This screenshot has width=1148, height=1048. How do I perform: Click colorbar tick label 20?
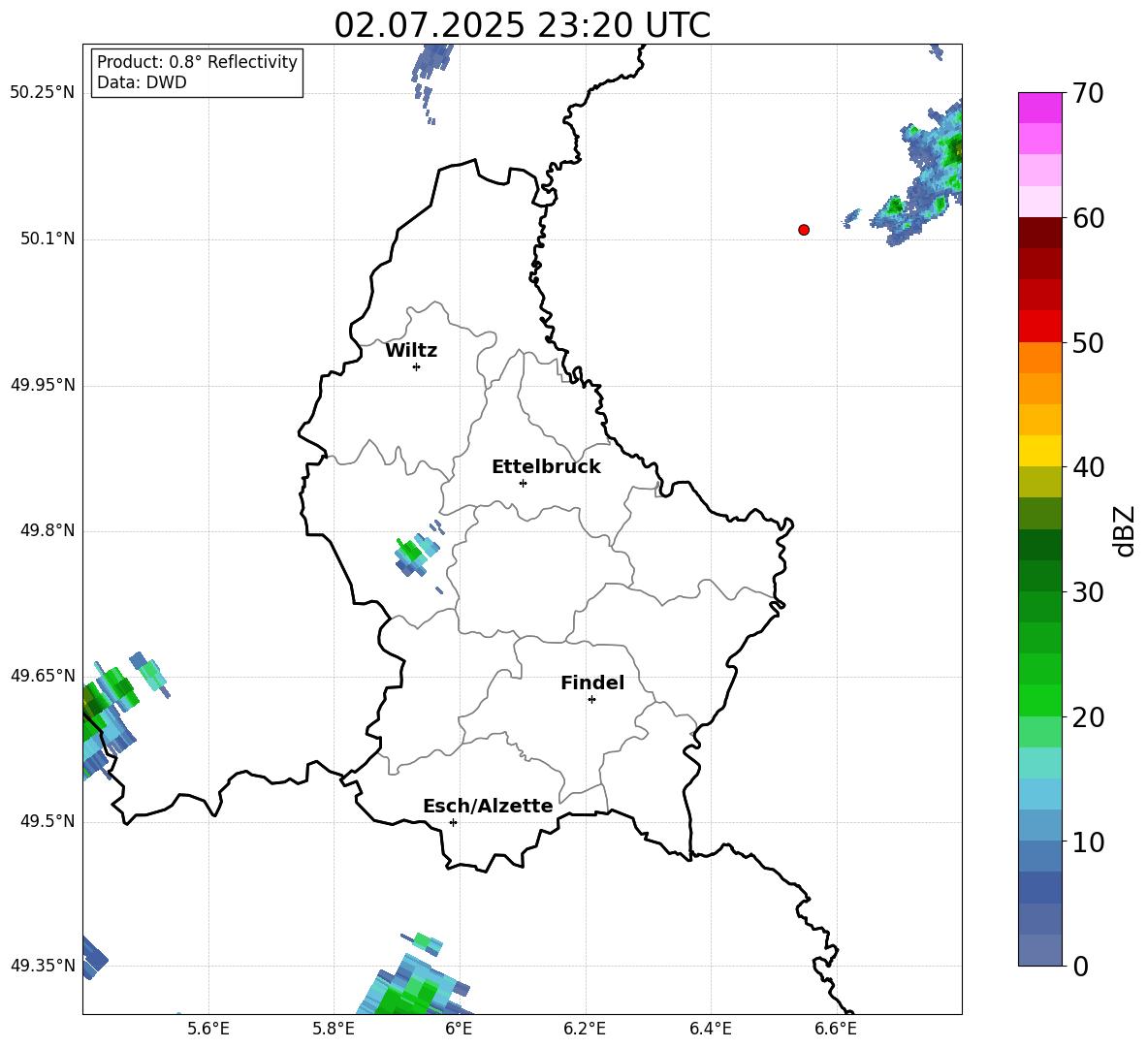[x=1088, y=717]
